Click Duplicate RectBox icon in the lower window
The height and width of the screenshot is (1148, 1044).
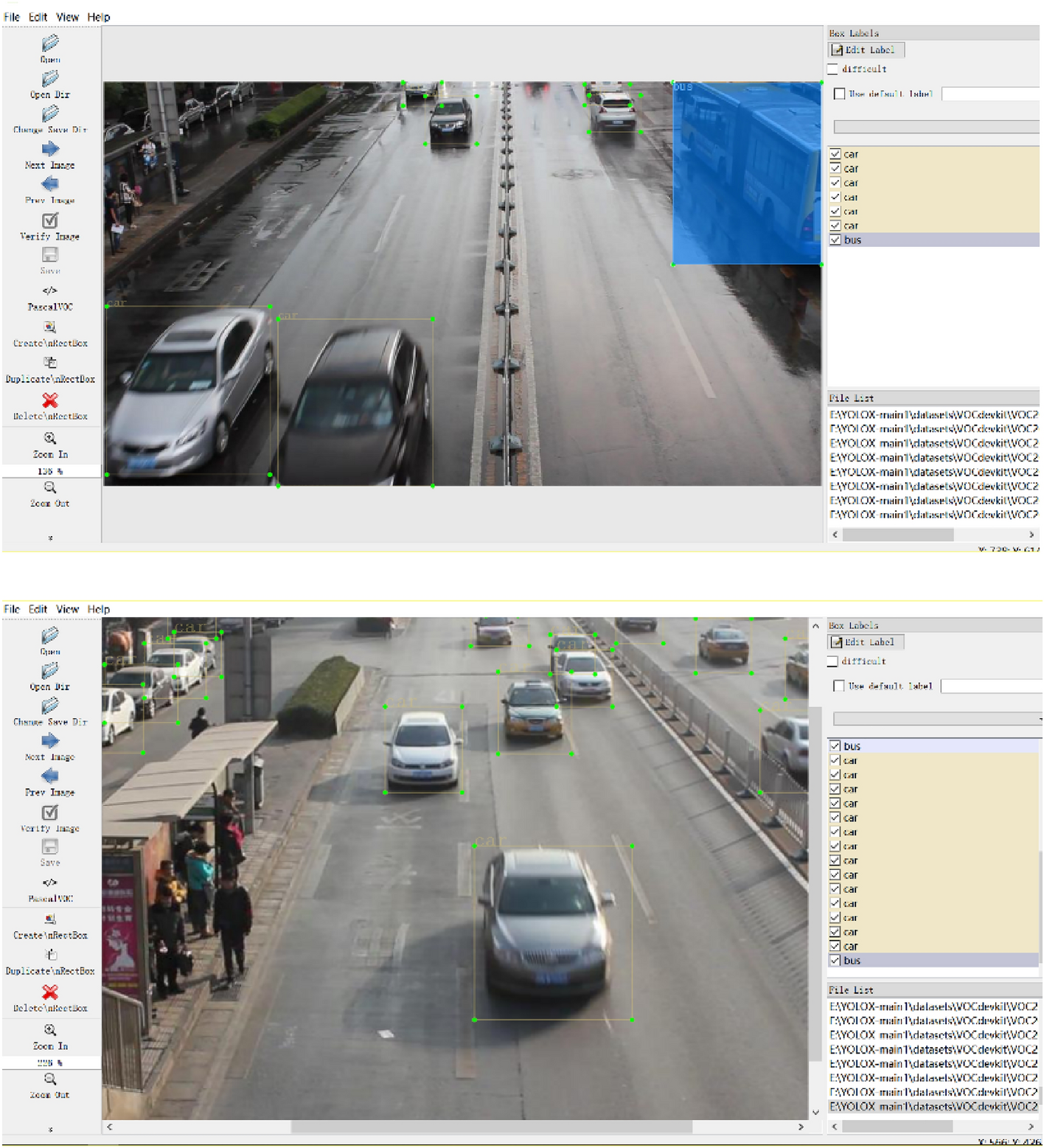[x=50, y=956]
